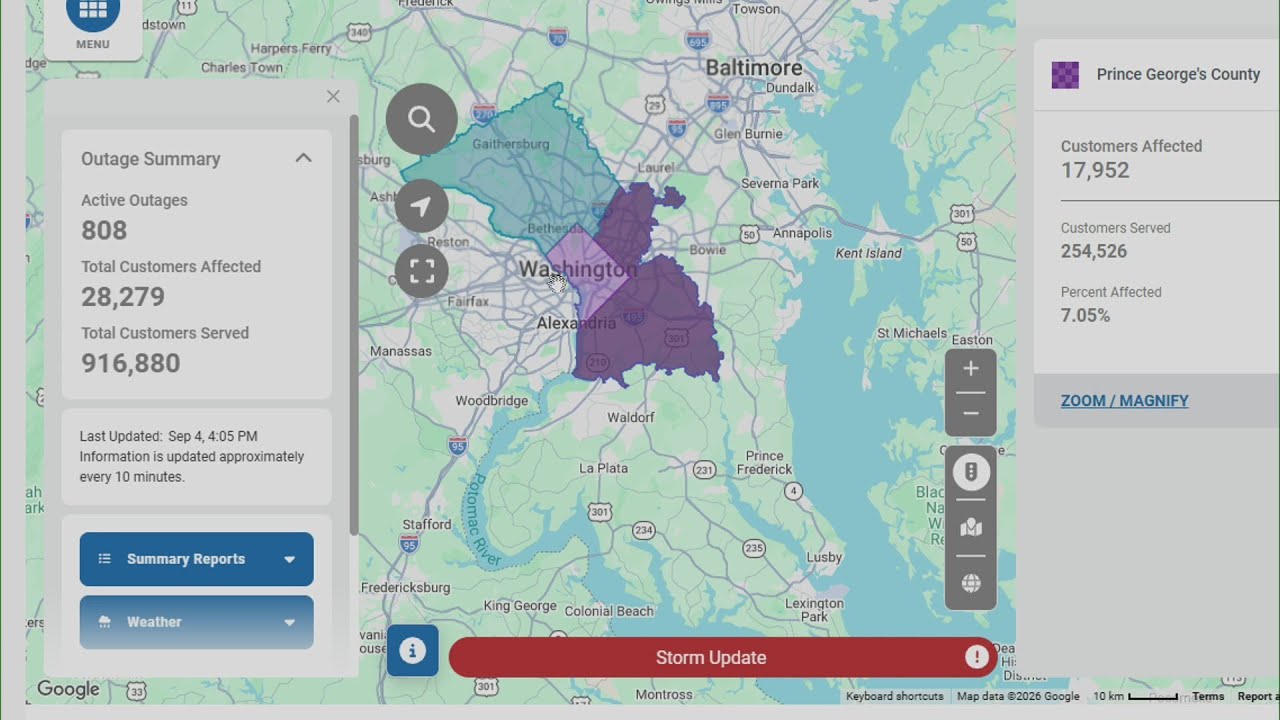Click Customers Served value 254,526
Viewport: 1280px width, 720px height.
tap(1094, 251)
